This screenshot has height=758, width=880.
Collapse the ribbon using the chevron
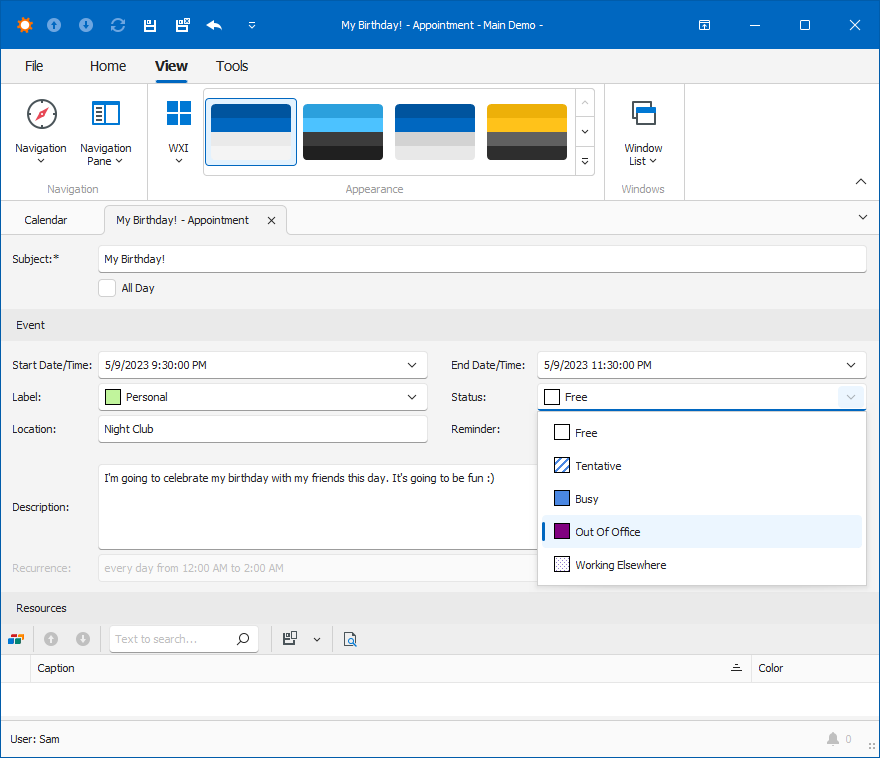861,181
